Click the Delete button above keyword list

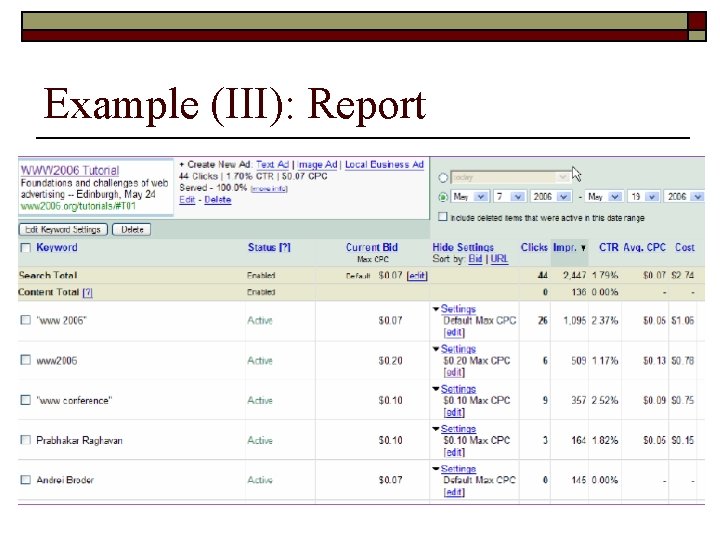pyautogui.click(x=132, y=229)
